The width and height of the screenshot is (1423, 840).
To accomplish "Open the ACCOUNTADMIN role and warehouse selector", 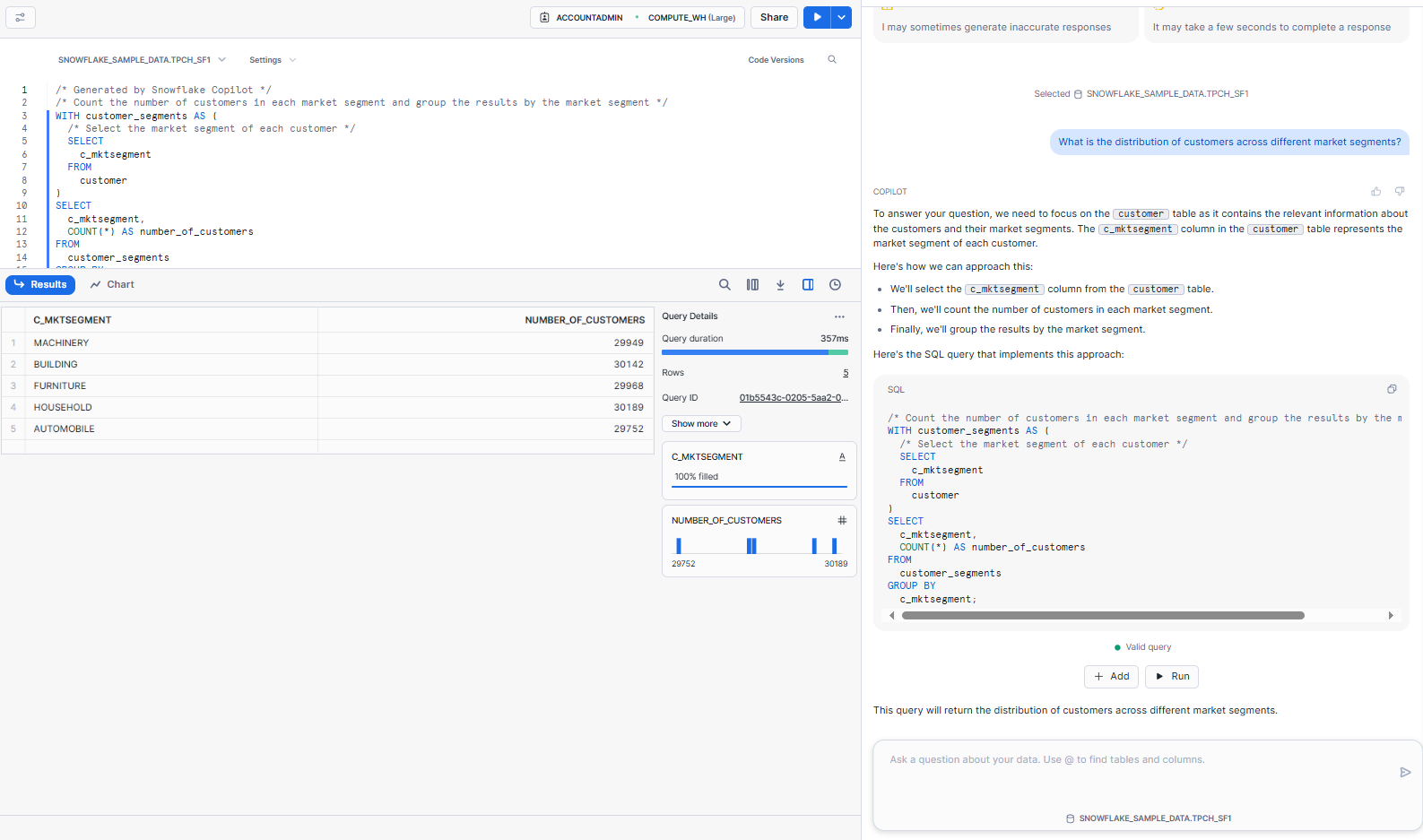I will tap(638, 17).
